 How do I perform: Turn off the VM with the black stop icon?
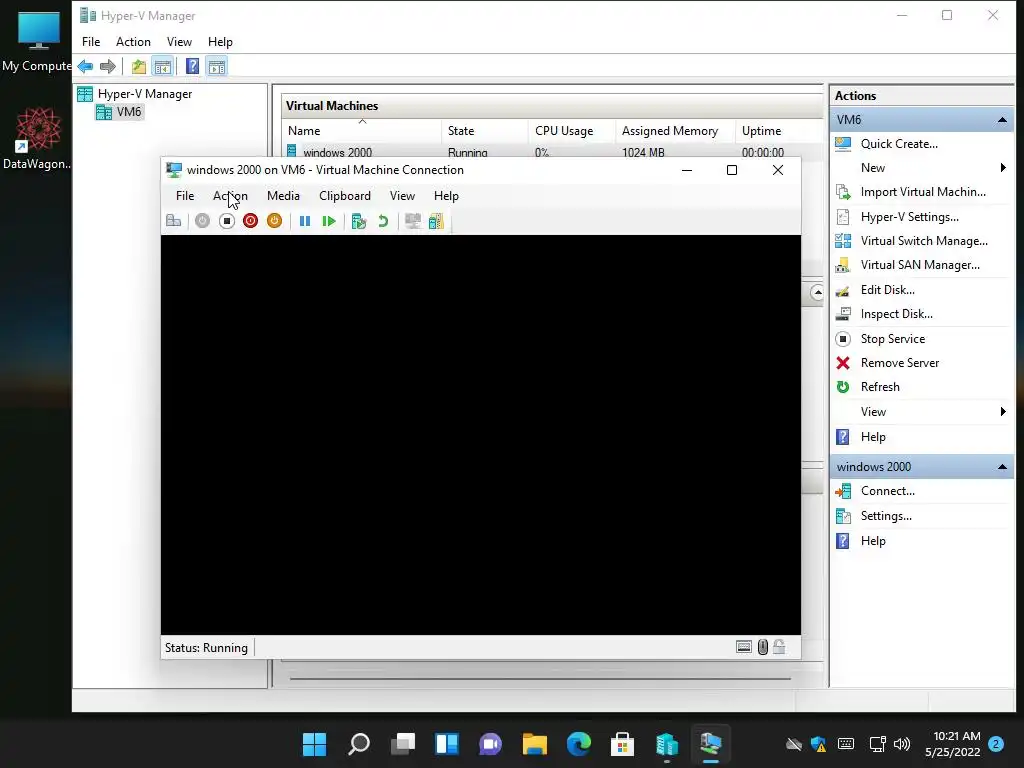[x=227, y=221]
